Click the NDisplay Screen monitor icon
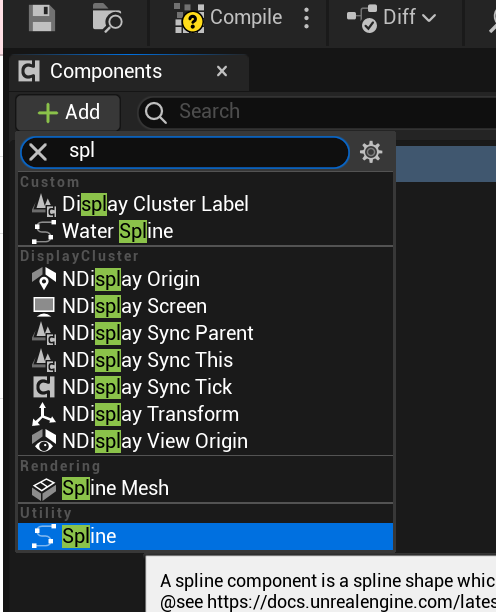 [44, 306]
